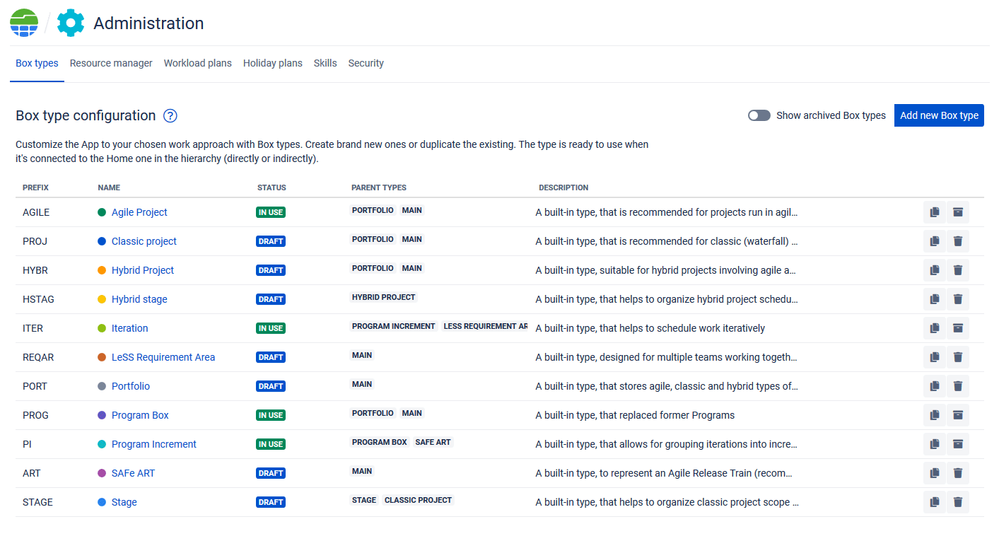The height and width of the screenshot is (551, 999).
Task: Click the orange Hybrid Project color dot
Action: click(101, 270)
